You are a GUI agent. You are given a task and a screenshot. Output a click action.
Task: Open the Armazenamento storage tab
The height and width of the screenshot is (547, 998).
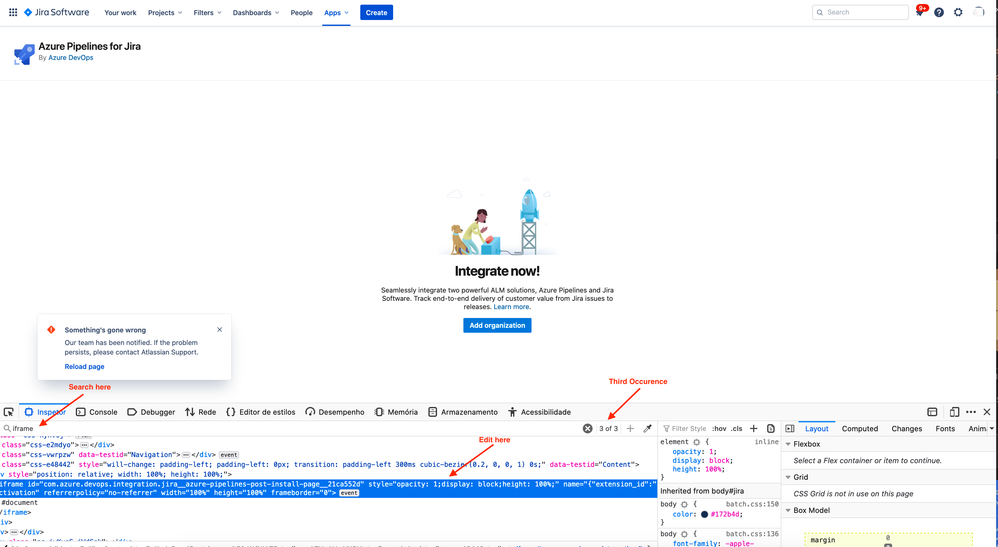463,412
